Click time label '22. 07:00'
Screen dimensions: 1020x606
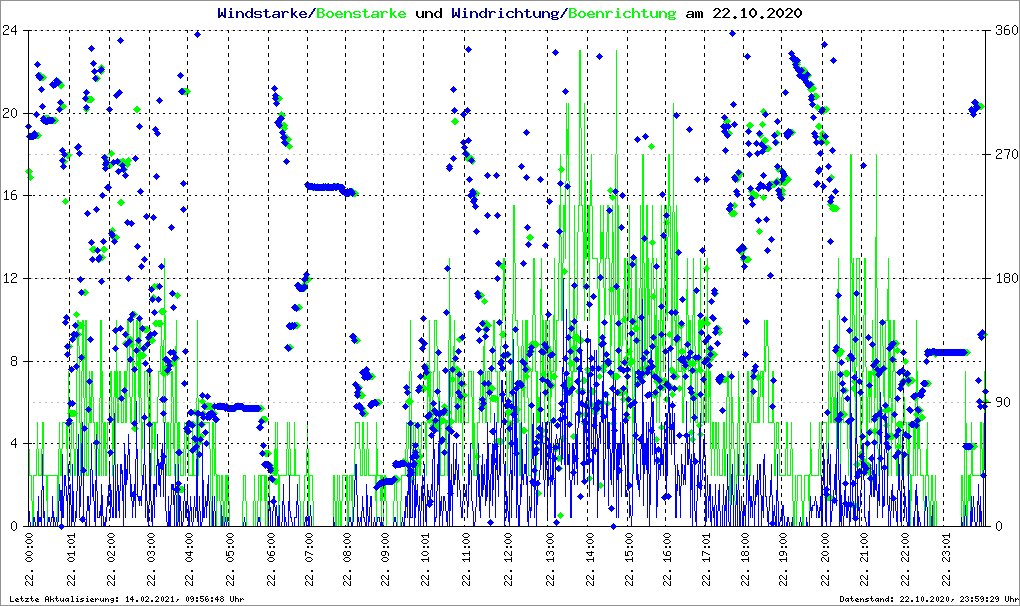[x=308, y=559]
